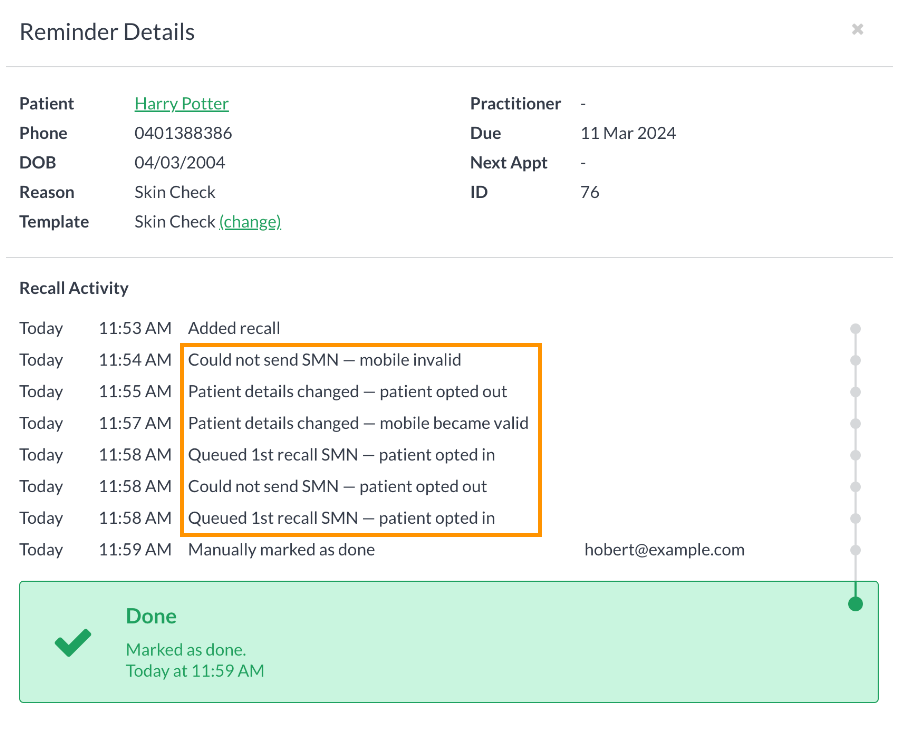
Task: Select the Added recall activity entry
Action: 233,327
